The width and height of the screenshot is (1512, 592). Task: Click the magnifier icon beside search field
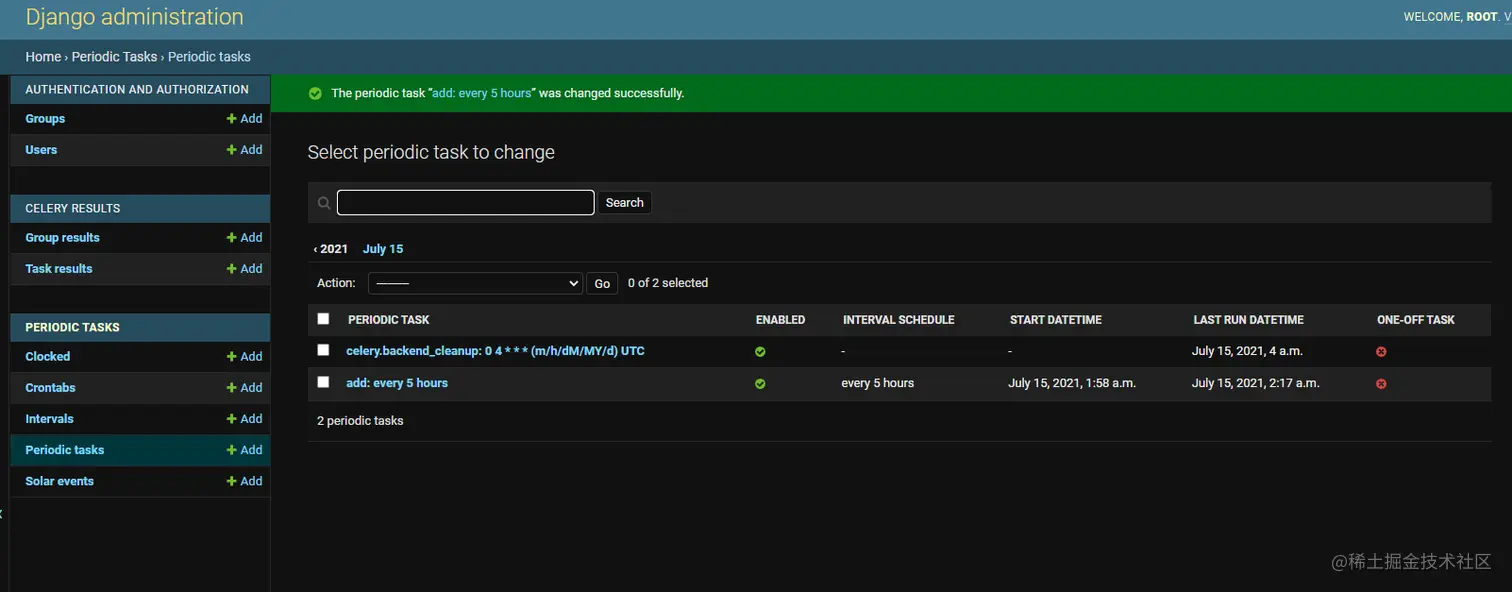[x=324, y=203]
